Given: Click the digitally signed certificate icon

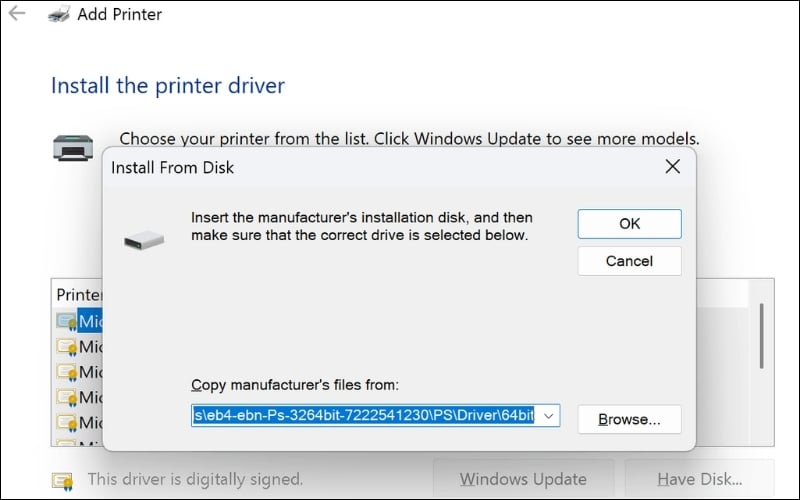Looking at the screenshot, I should click(62, 480).
